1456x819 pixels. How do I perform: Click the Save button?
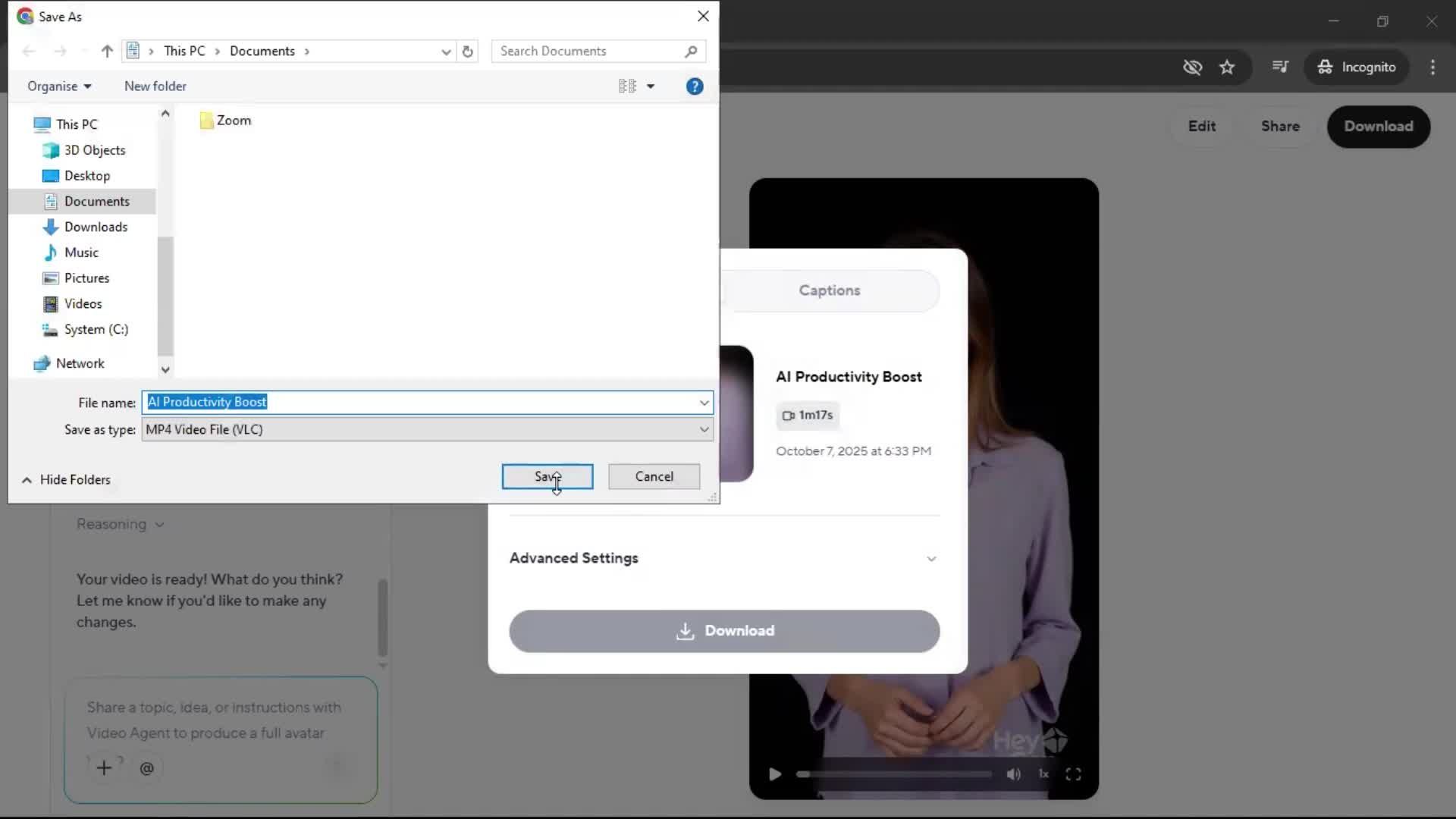click(x=547, y=477)
